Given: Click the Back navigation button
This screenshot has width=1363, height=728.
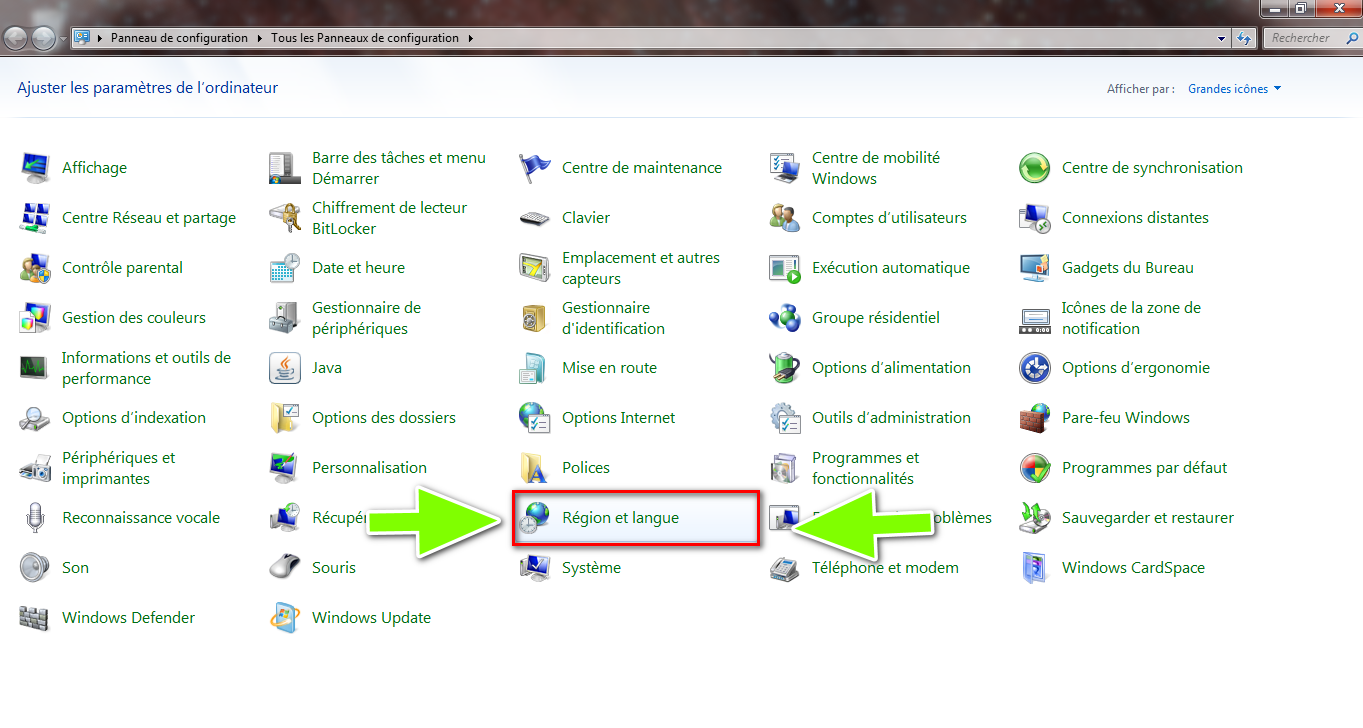Looking at the screenshot, I should (16, 38).
